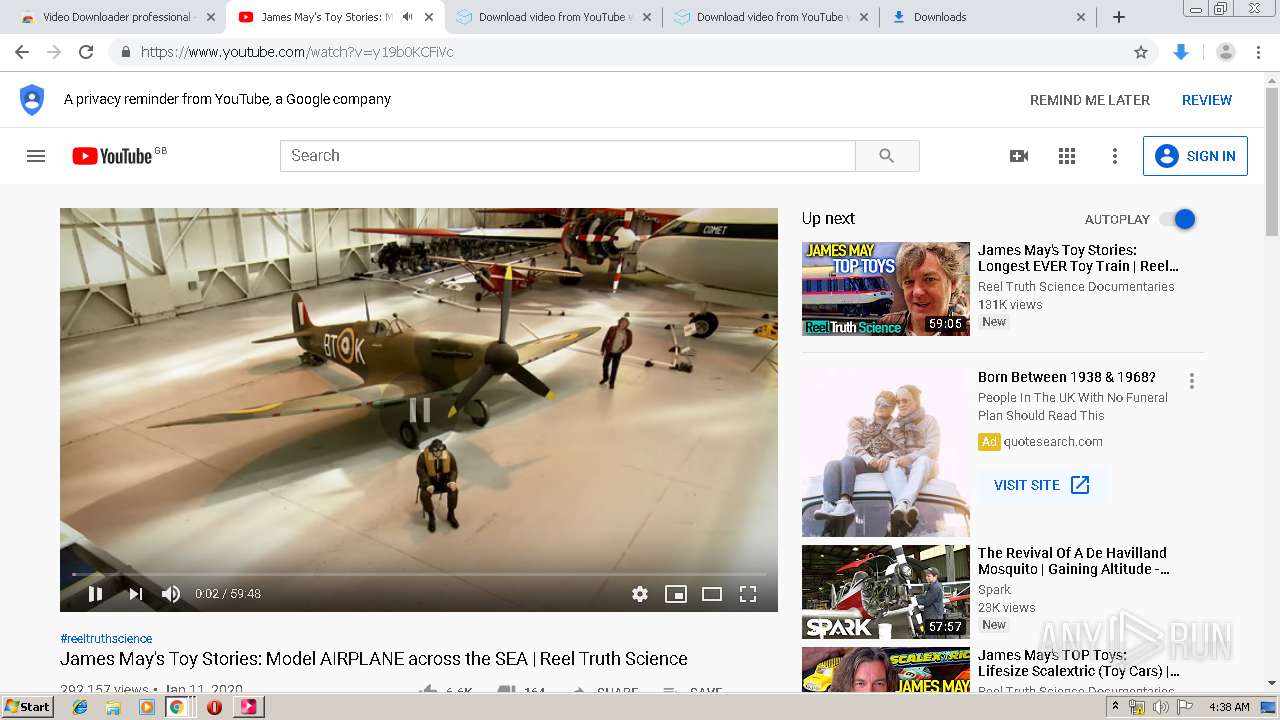Screen dimensions: 1280x720
Task: Open the quotesearch.com ad link
Action: tap(1053, 442)
